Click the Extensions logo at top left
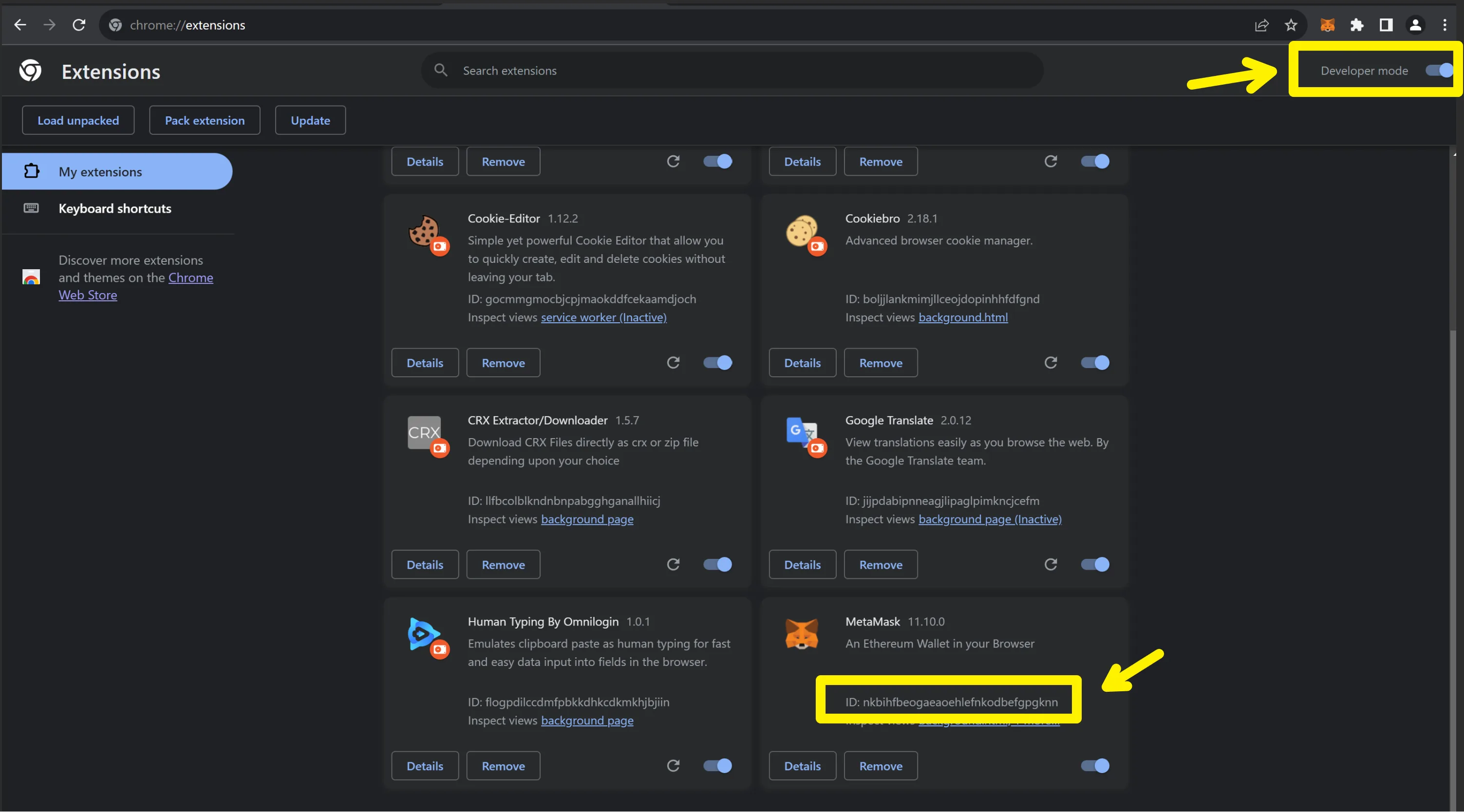Viewport: 1464px width, 812px height. point(30,70)
